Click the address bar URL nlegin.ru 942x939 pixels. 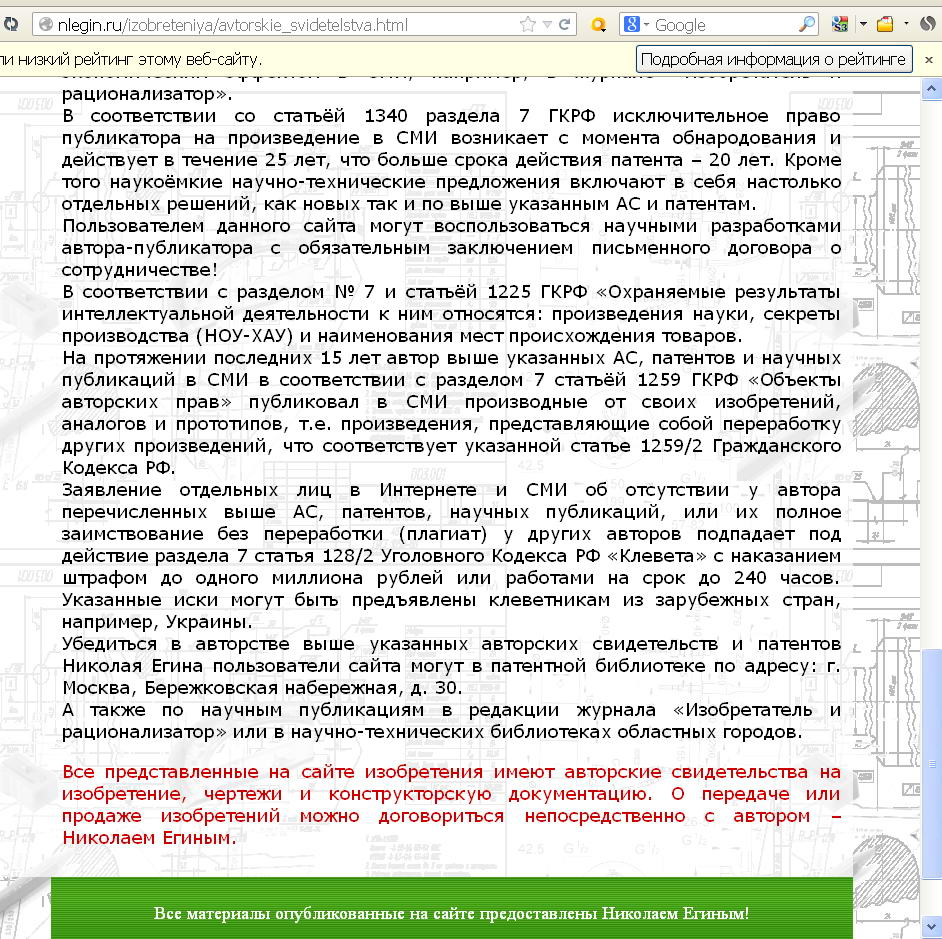point(232,25)
